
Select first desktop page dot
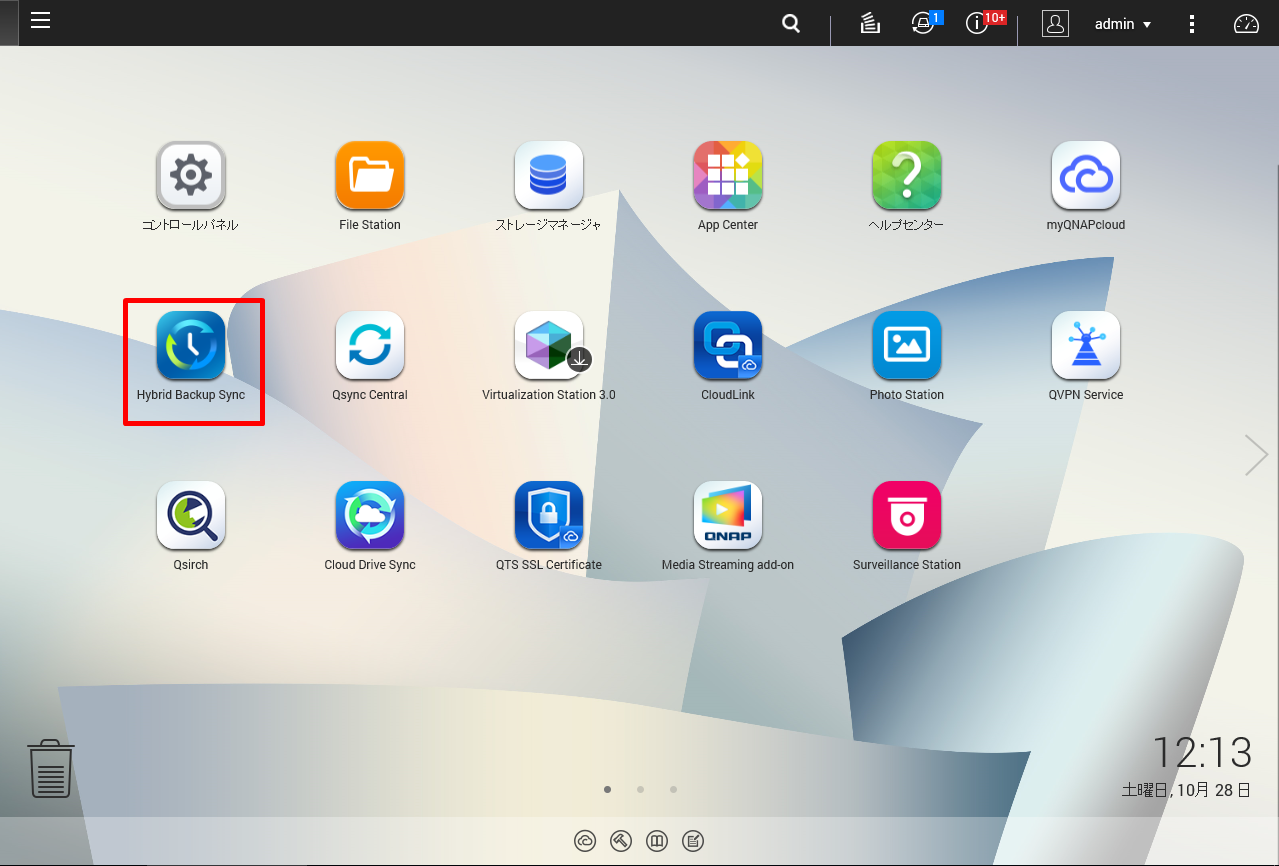pyautogui.click(x=607, y=789)
